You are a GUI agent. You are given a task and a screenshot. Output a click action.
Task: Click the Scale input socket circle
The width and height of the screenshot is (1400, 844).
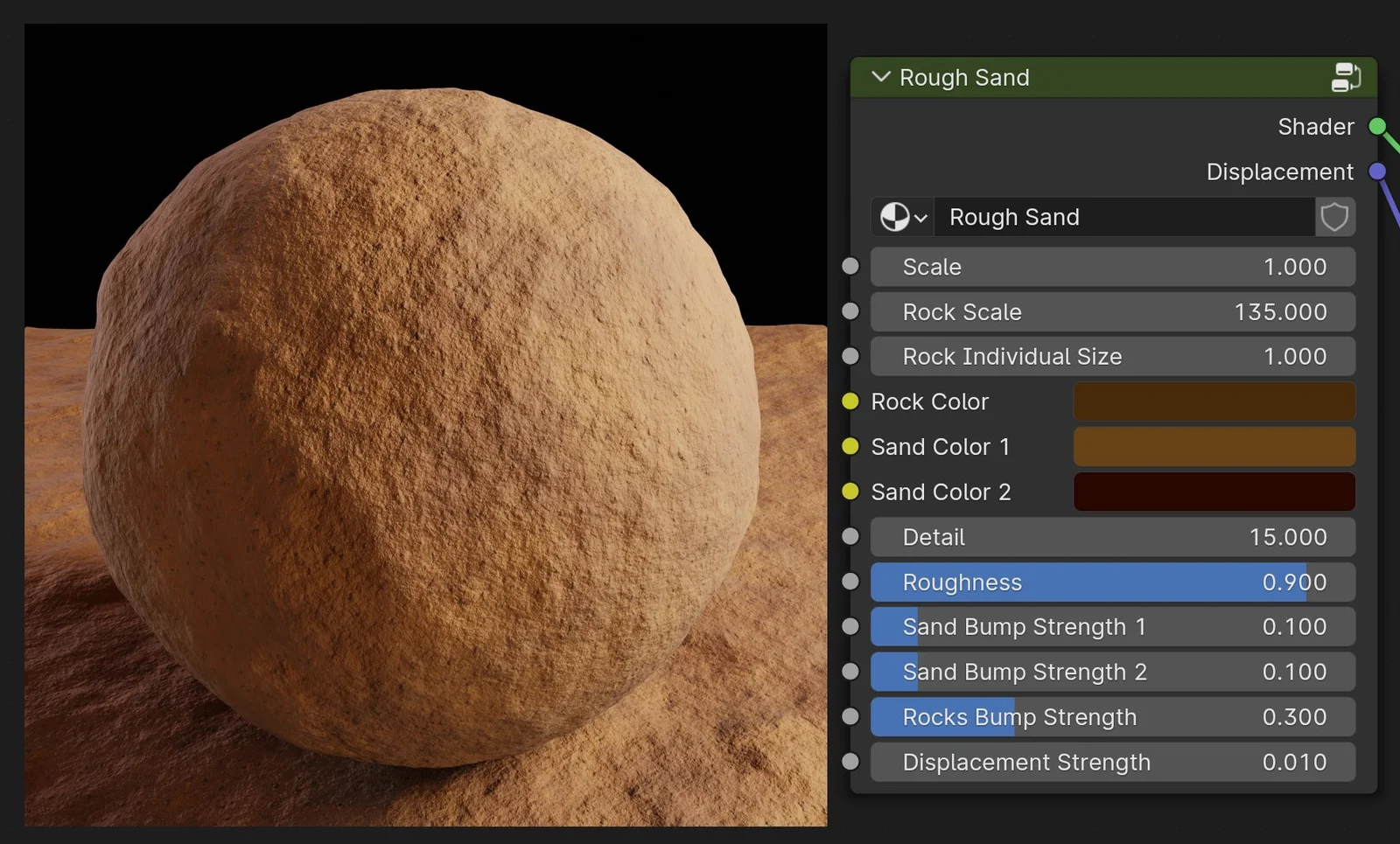850,266
